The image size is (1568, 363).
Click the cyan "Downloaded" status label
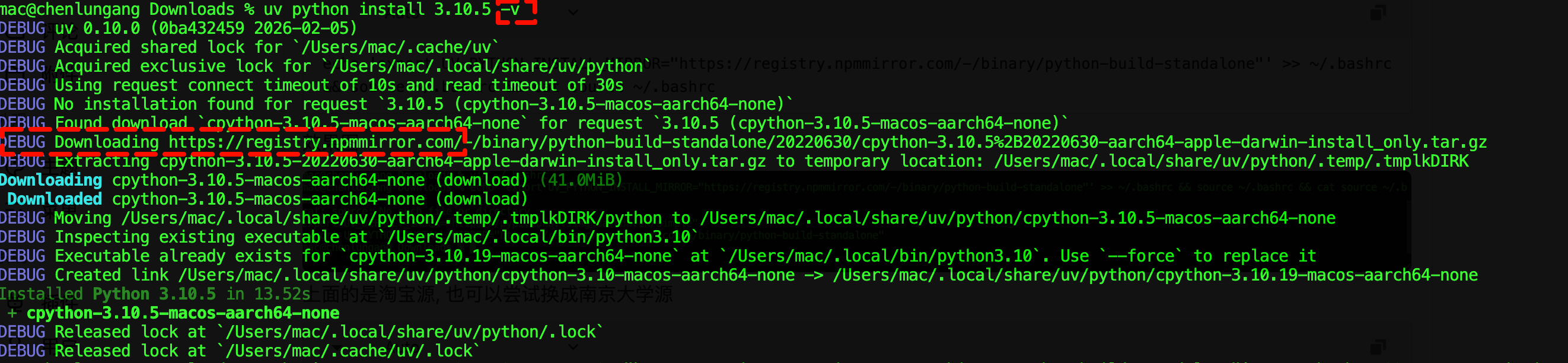pyautogui.click(x=55, y=199)
